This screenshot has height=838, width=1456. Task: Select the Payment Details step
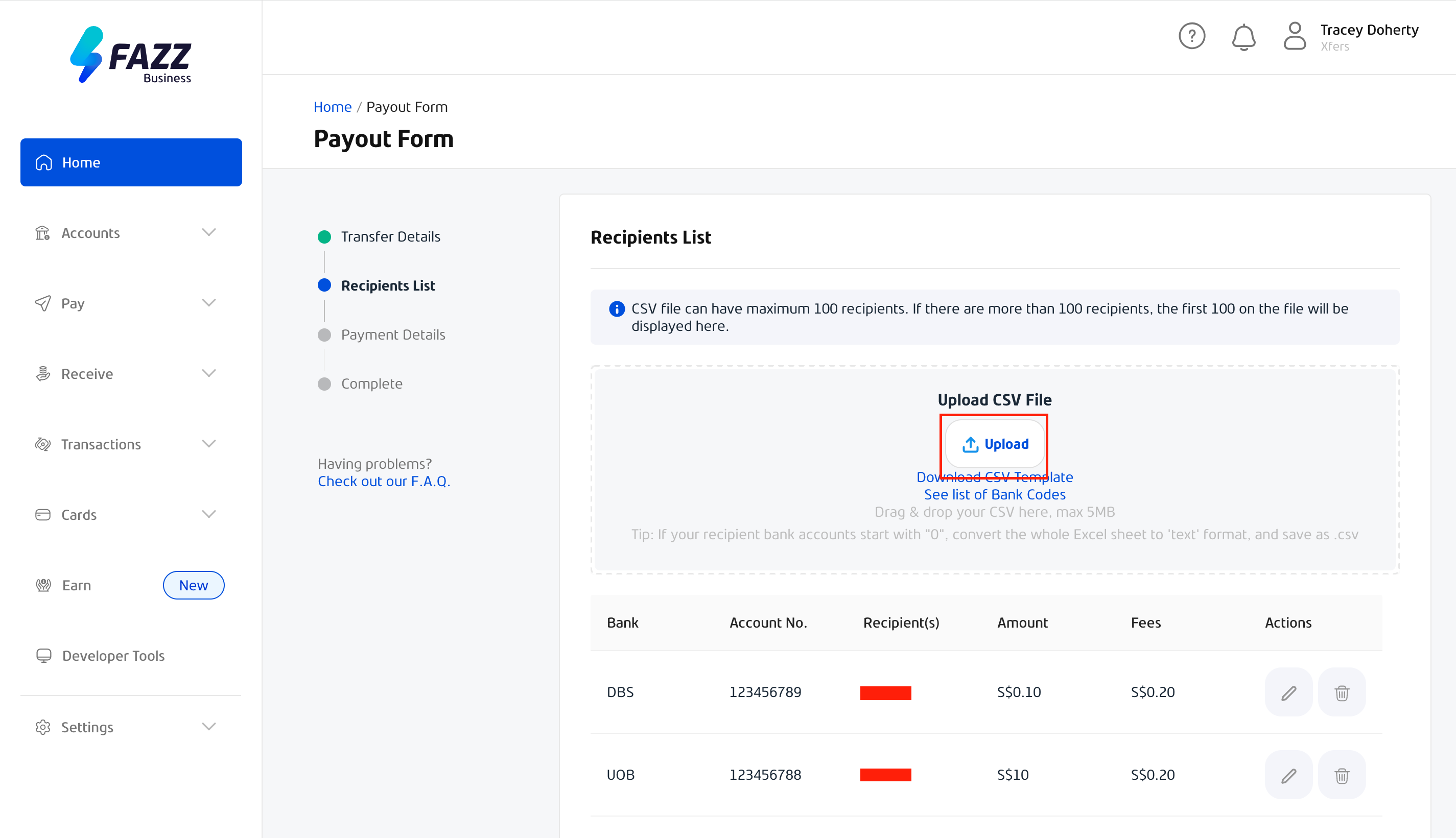click(393, 334)
